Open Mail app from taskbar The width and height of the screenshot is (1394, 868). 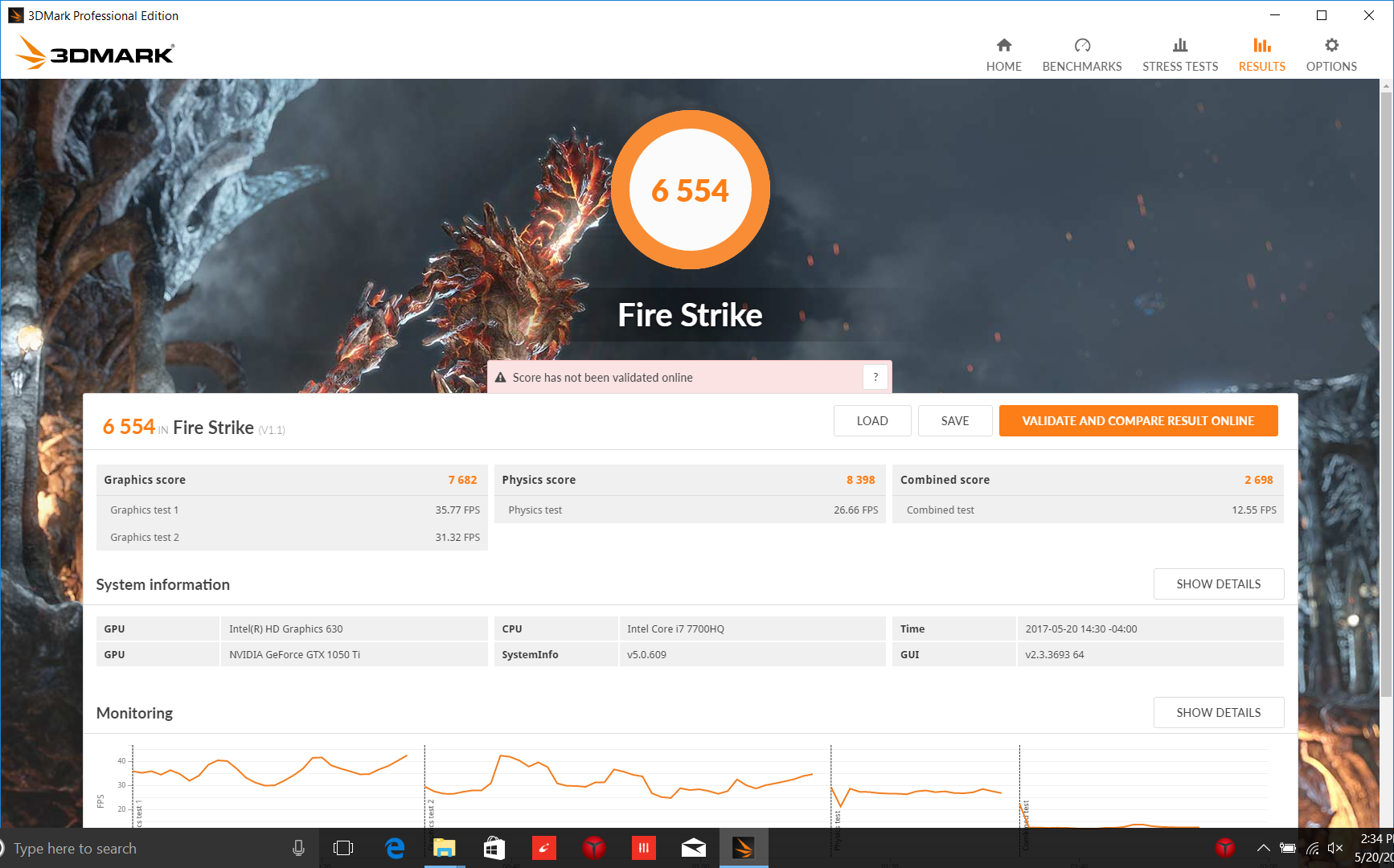[x=694, y=848]
